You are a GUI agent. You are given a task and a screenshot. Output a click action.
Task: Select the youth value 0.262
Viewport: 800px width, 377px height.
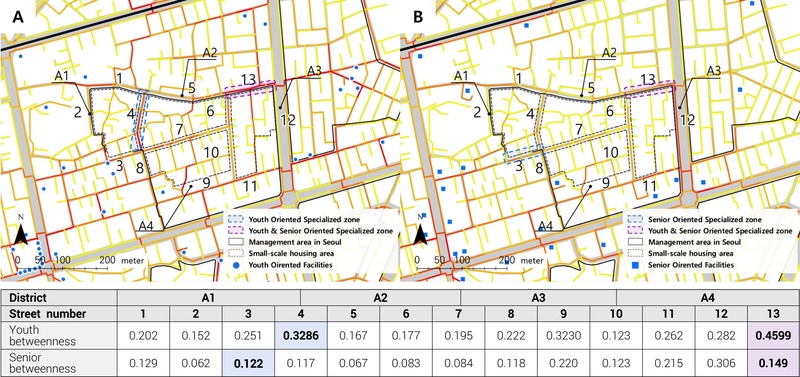coord(669,335)
